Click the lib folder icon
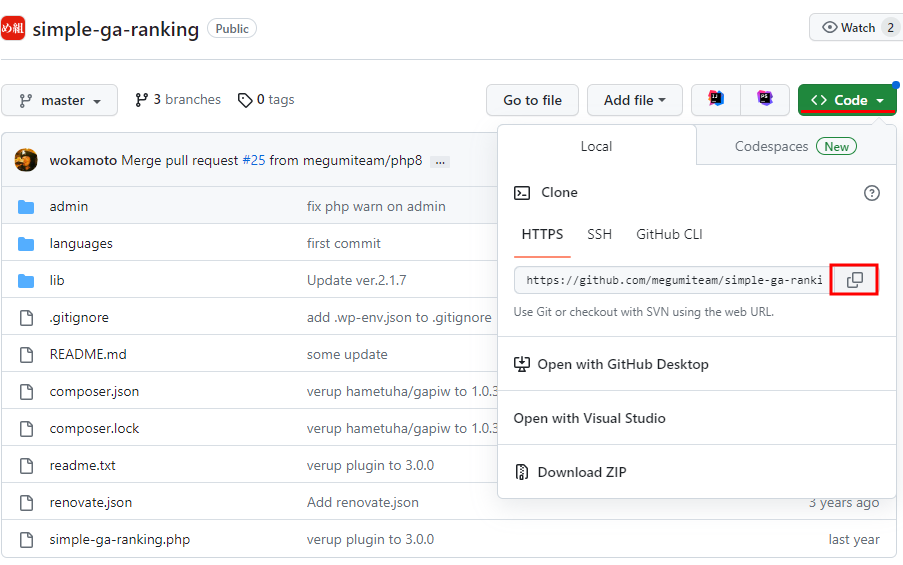Viewport: 903px width, 565px height. [x=26, y=280]
